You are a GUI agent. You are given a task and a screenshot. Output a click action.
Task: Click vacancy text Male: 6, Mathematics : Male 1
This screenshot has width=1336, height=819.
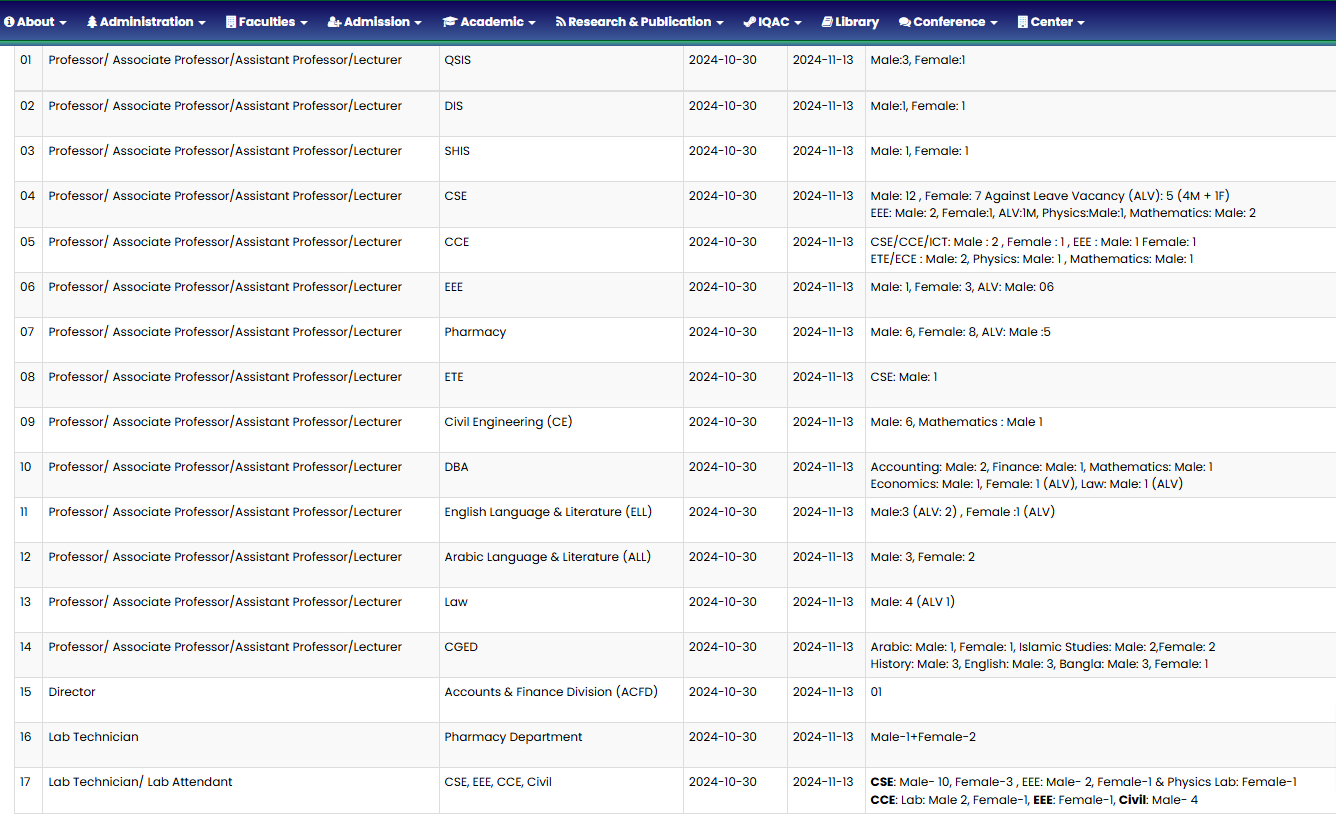(x=957, y=422)
